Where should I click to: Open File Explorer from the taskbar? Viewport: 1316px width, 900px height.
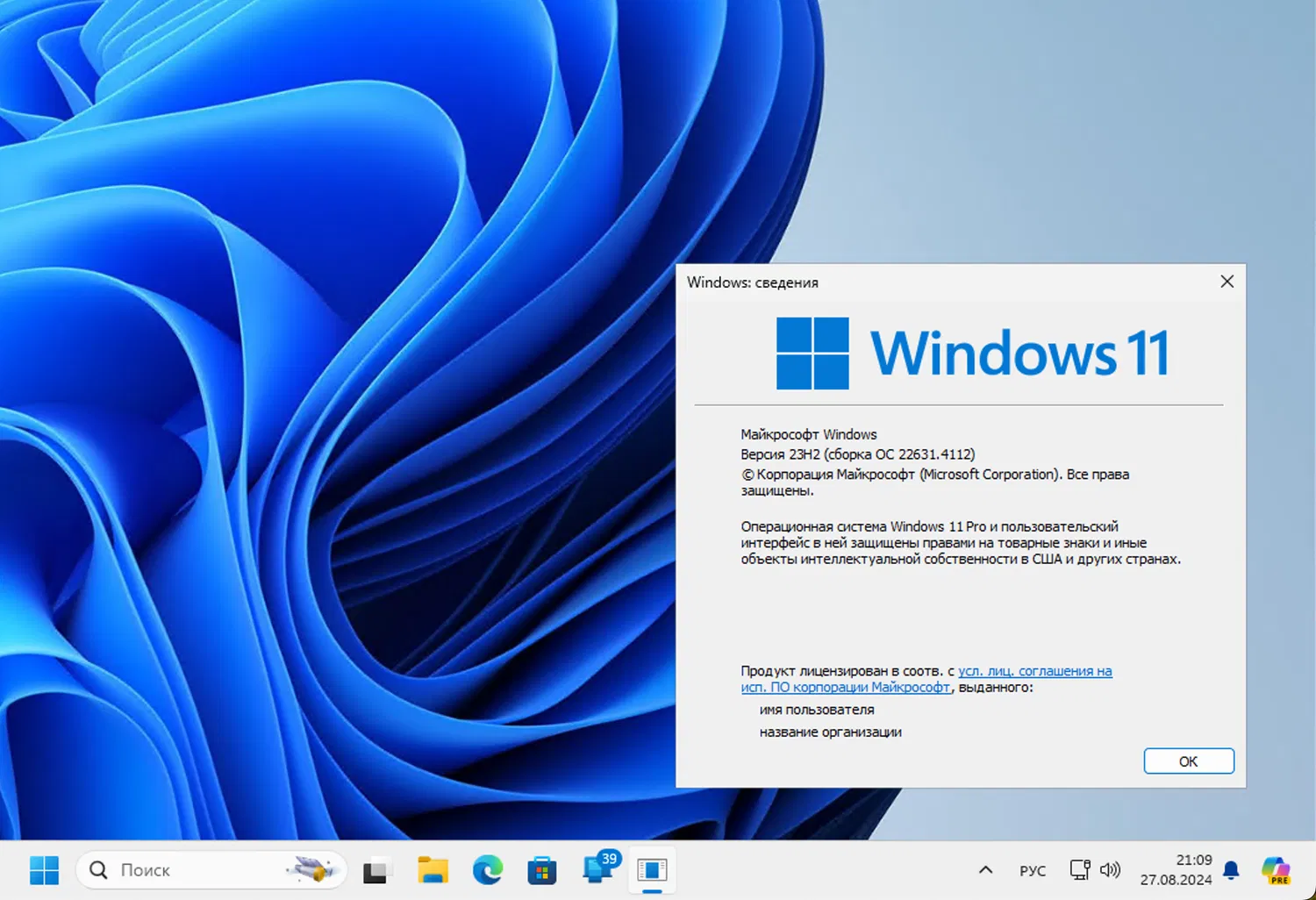click(x=433, y=869)
